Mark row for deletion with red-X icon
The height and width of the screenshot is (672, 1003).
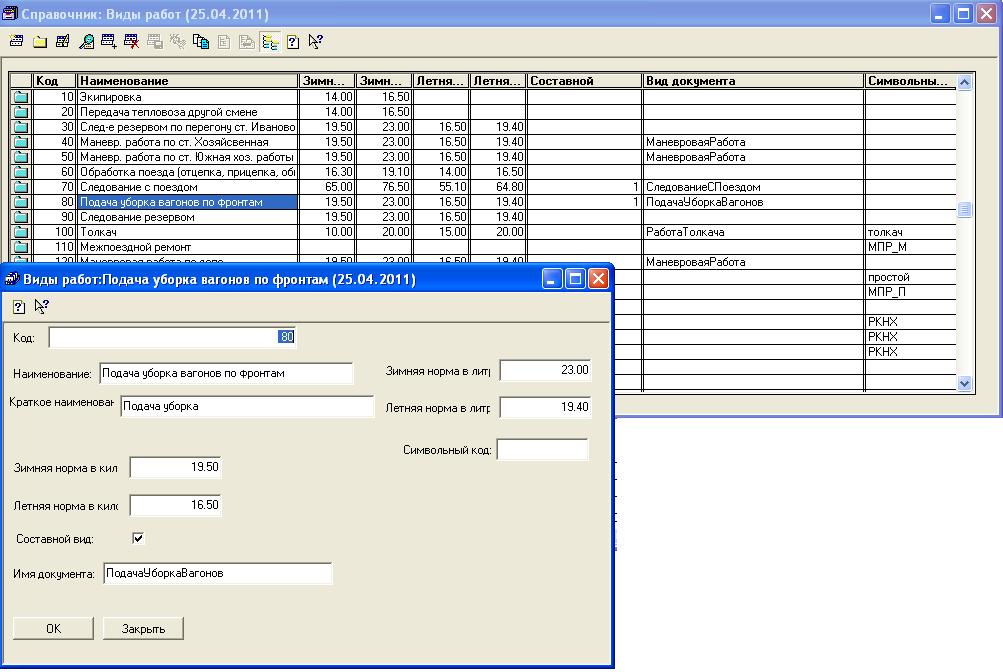(x=132, y=42)
